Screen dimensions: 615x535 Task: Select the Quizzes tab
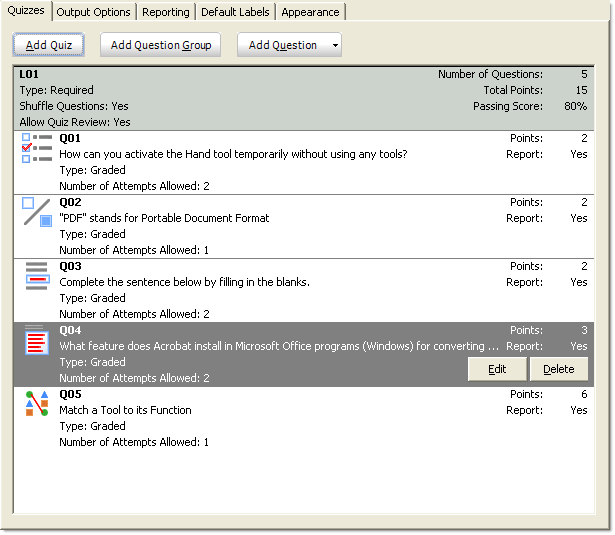click(x=26, y=11)
